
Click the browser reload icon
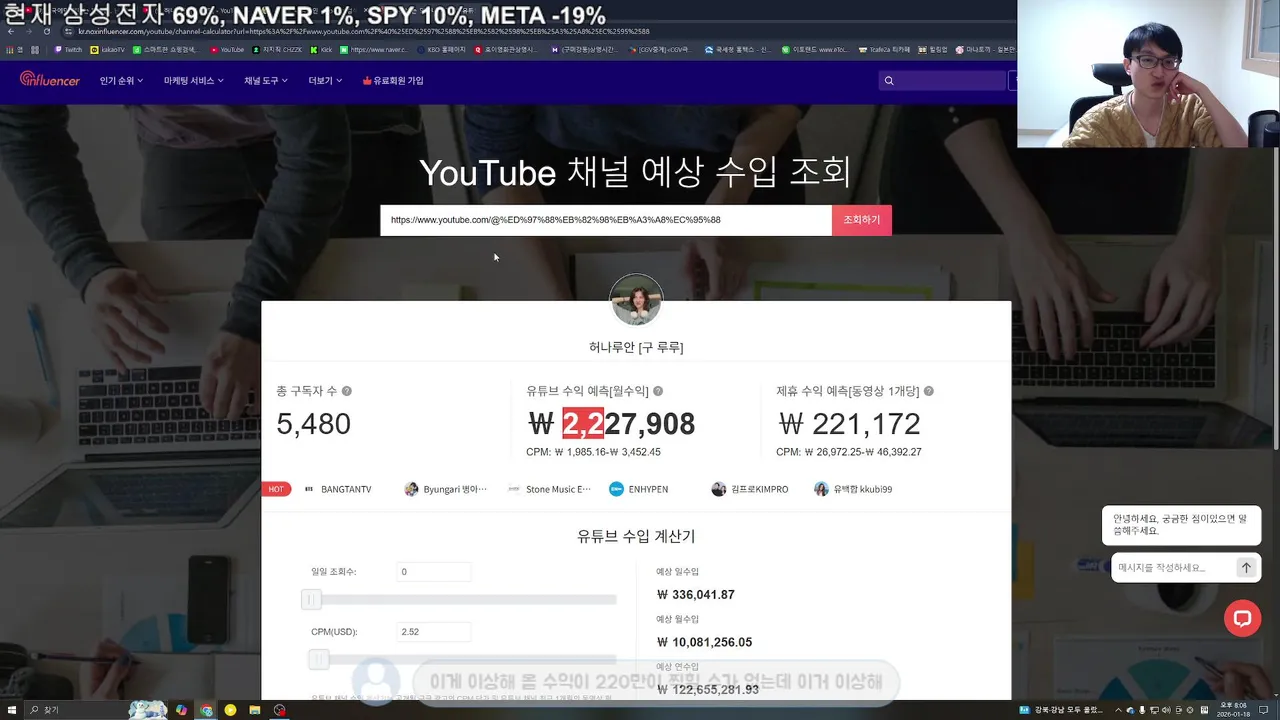coord(46,31)
